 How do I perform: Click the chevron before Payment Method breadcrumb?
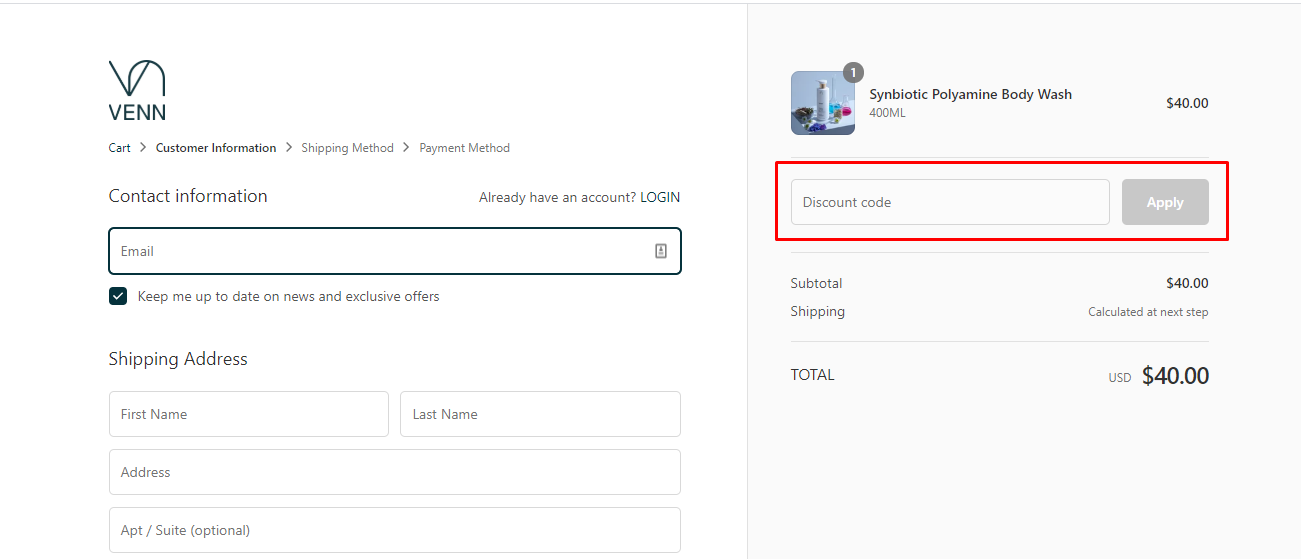(407, 147)
